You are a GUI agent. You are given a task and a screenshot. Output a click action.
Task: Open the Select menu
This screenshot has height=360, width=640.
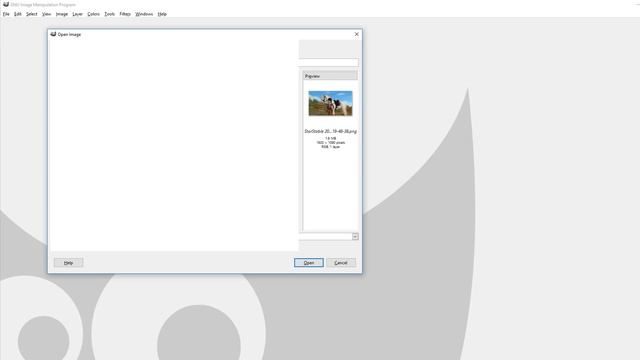tap(31, 14)
